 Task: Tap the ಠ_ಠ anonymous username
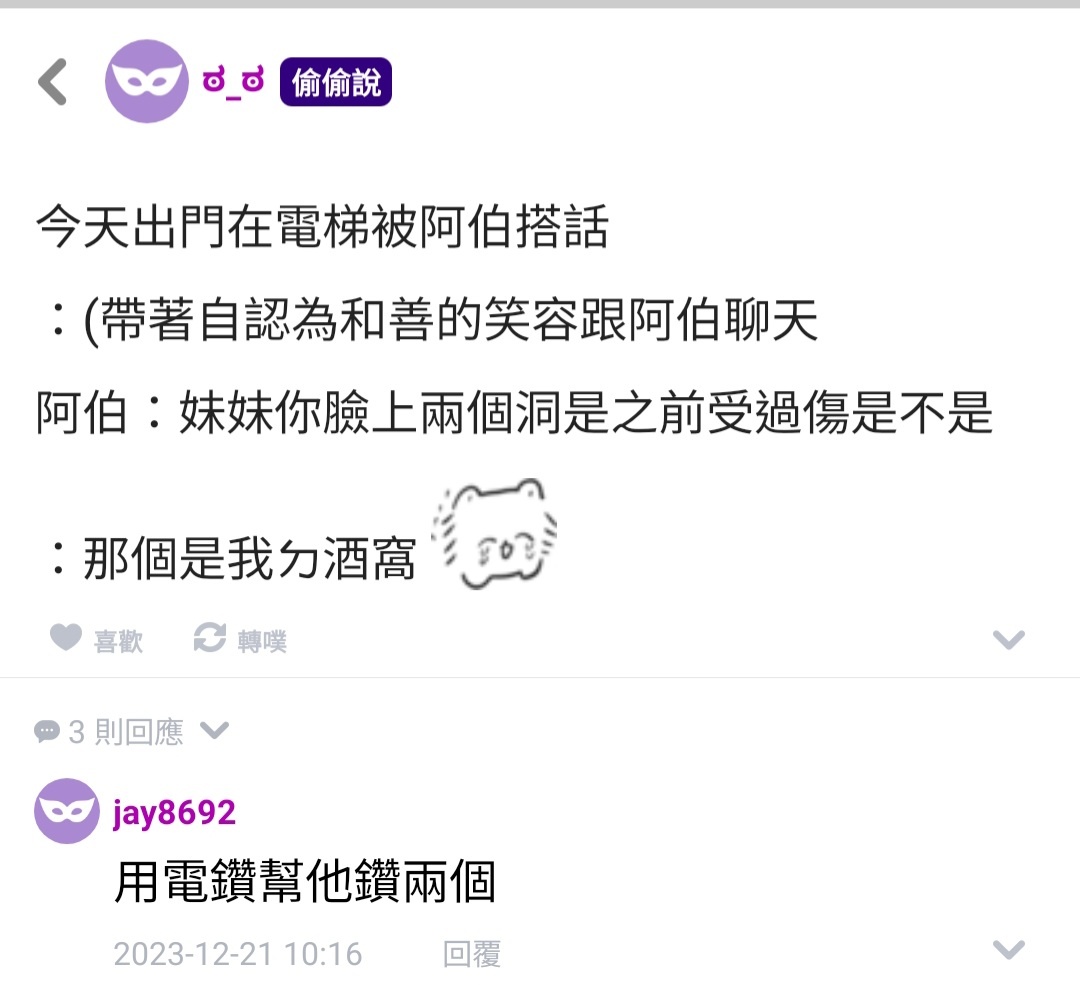tap(233, 82)
